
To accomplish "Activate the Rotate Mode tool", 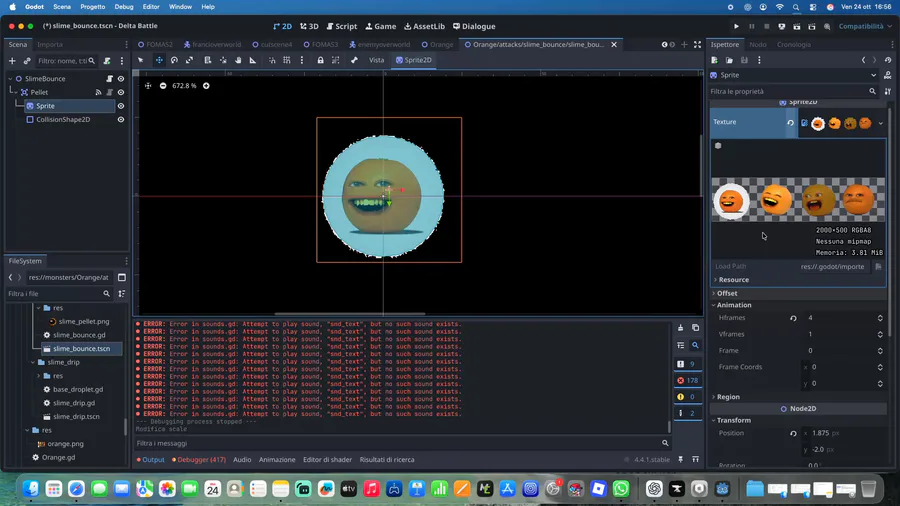I will (x=174, y=60).
